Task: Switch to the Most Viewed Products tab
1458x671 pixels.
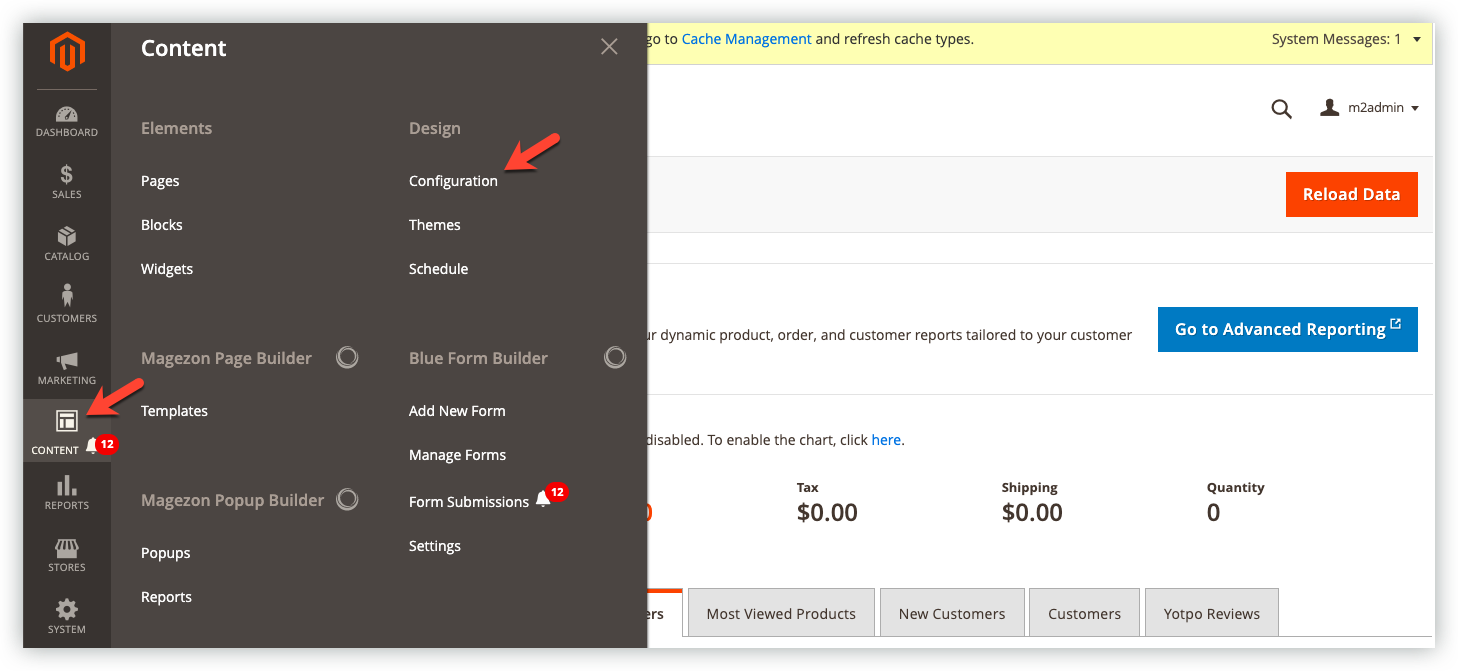Action: tap(781, 612)
